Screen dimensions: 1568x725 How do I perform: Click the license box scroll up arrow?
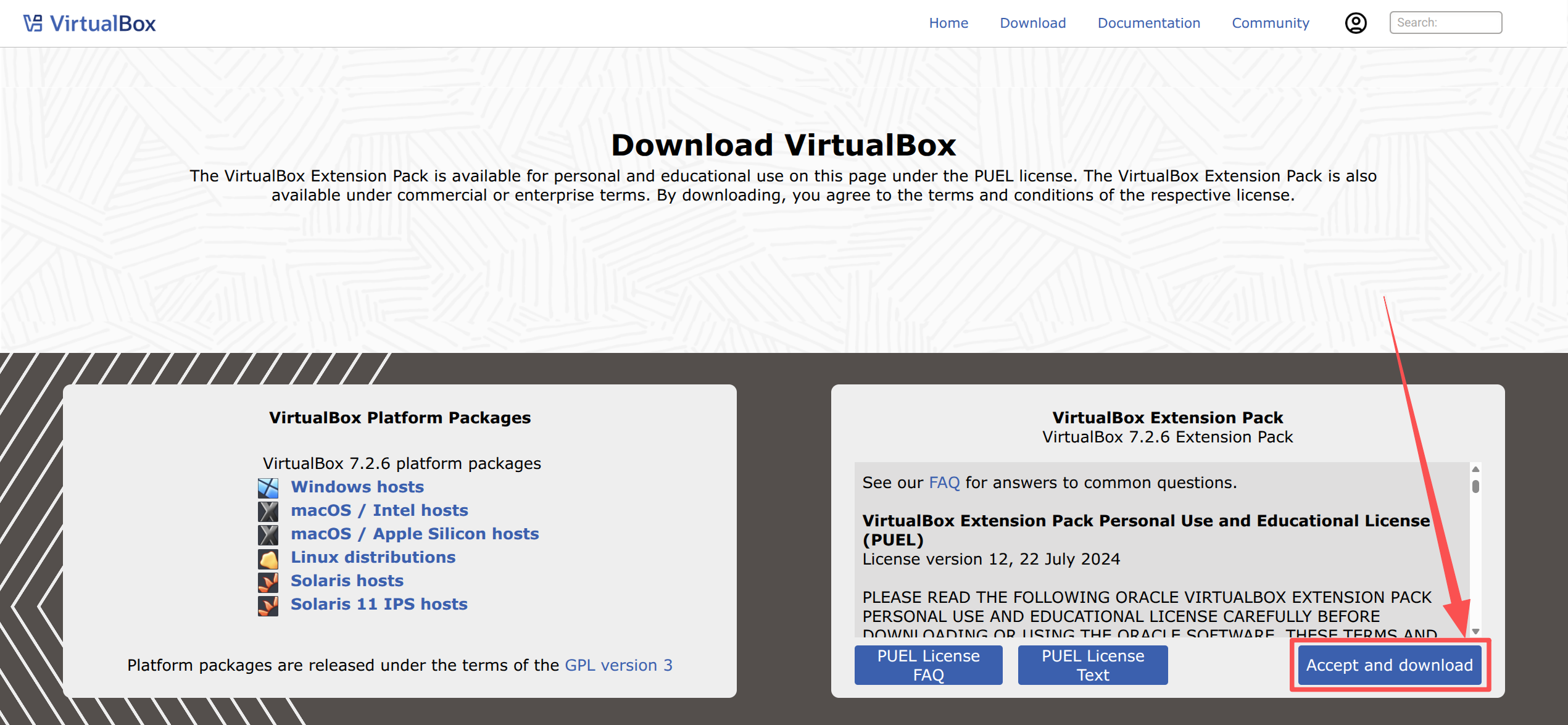(1475, 470)
